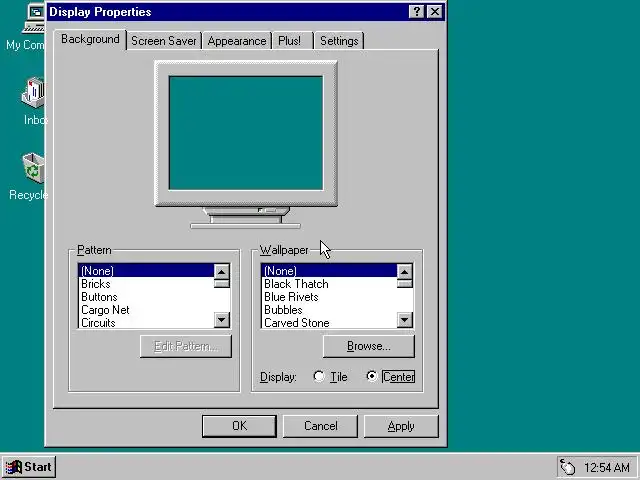Open the Start menu
This screenshot has width=640, height=480.
pos(29,467)
